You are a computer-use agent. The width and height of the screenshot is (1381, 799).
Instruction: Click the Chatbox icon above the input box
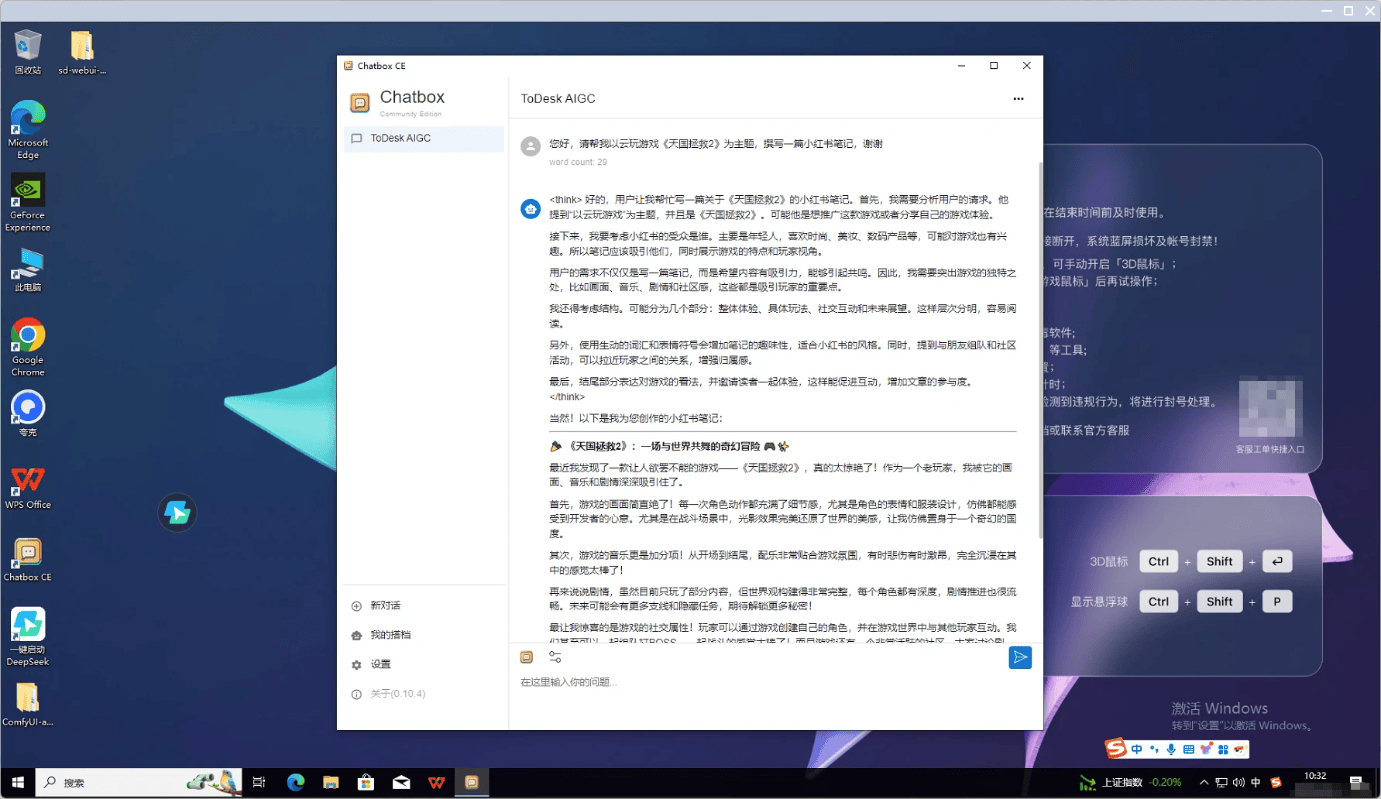[x=527, y=657]
